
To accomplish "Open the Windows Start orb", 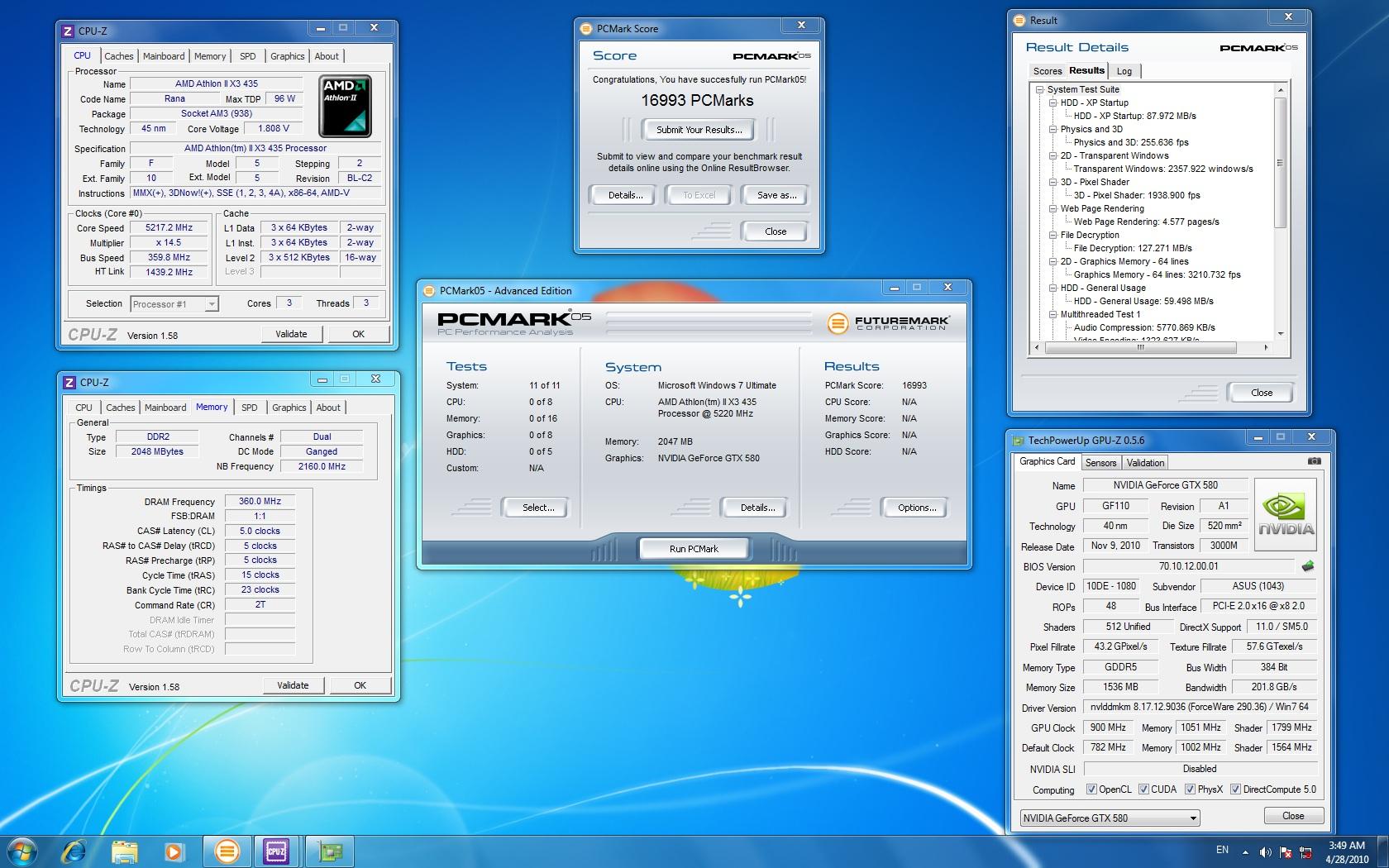I will tap(21, 851).
